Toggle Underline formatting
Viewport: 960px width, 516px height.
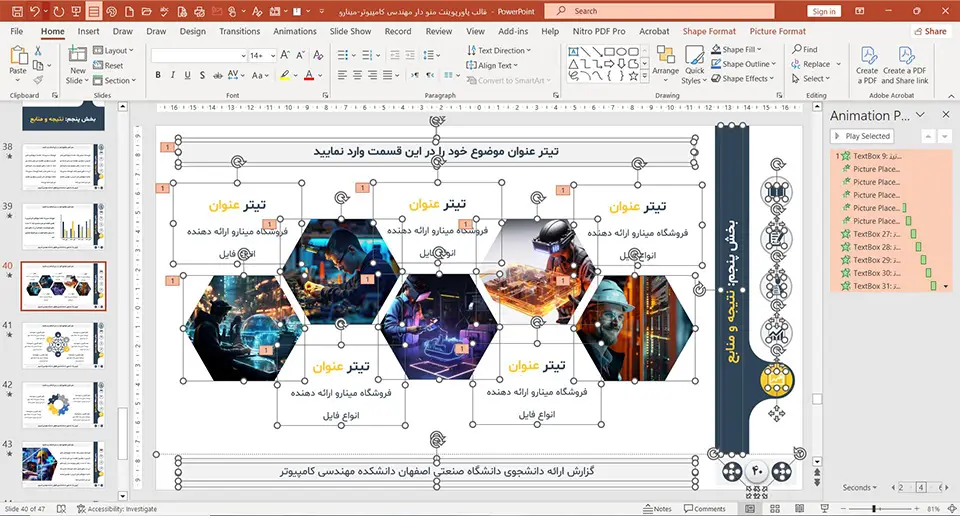[187, 75]
